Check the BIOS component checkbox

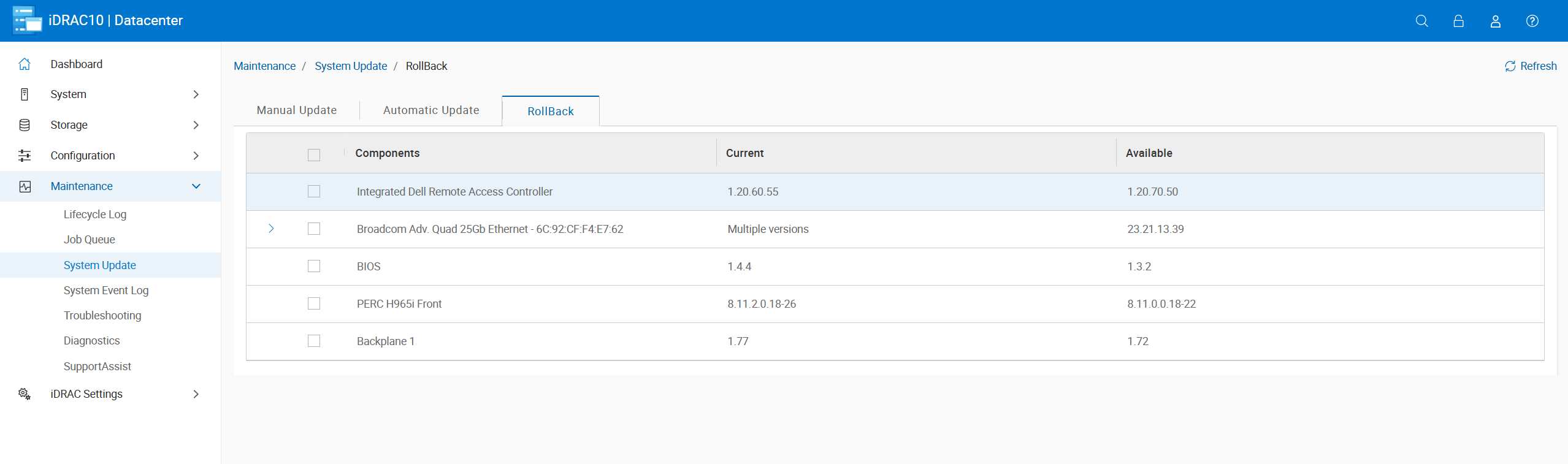[314, 266]
